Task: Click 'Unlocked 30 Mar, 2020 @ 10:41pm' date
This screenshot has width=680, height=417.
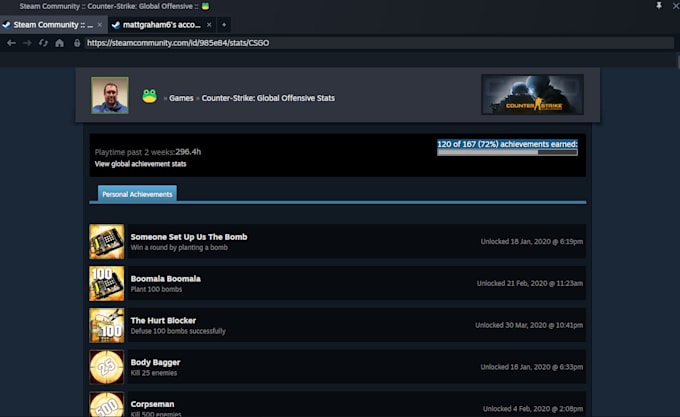Action: pos(529,325)
